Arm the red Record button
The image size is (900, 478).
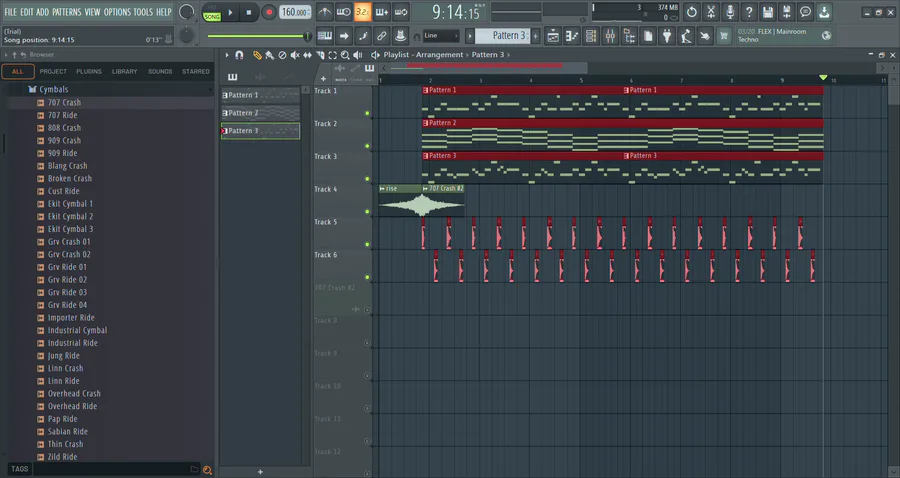click(269, 12)
